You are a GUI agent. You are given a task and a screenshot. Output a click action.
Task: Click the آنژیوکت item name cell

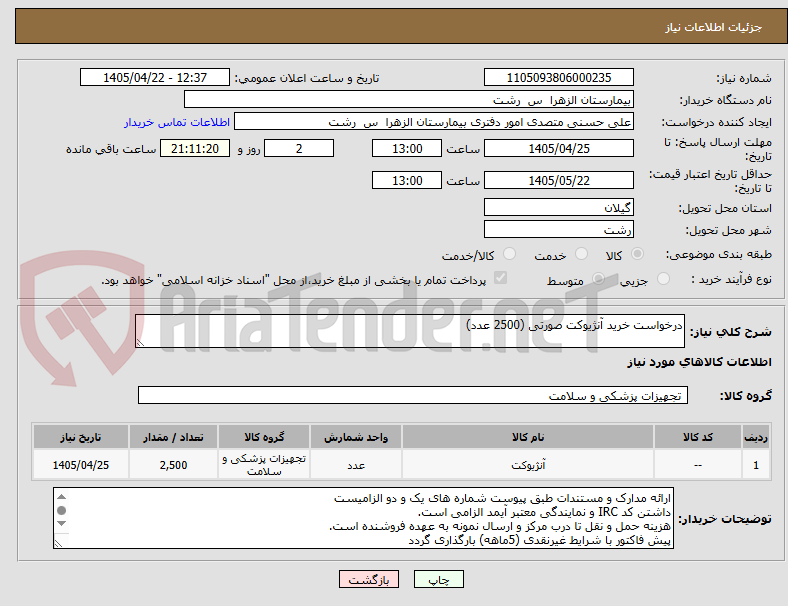[528, 465]
